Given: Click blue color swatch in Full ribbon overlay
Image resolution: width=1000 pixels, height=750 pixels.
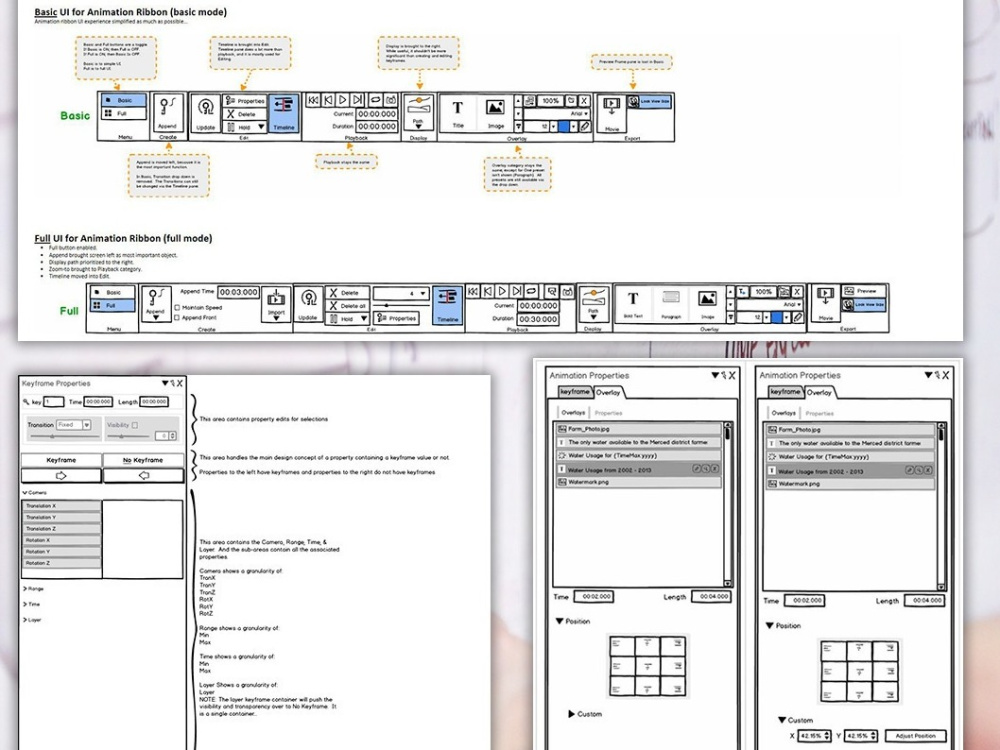Looking at the screenshot, I should click(776, 317).
